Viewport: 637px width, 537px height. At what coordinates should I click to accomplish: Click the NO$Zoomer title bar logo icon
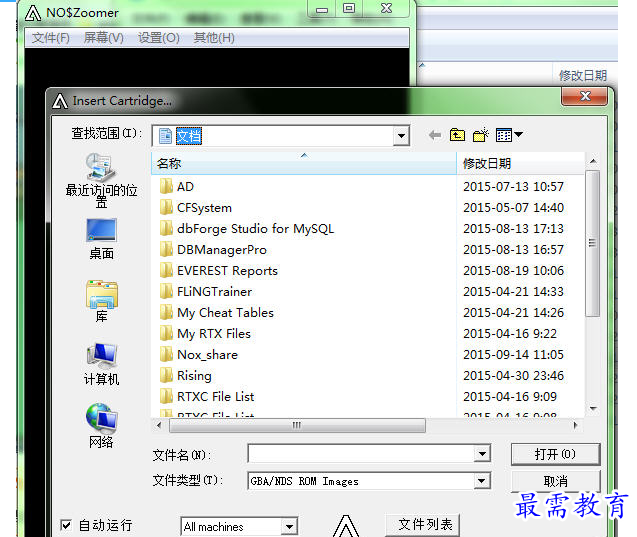pyautogui.click(x=33, y=13)
